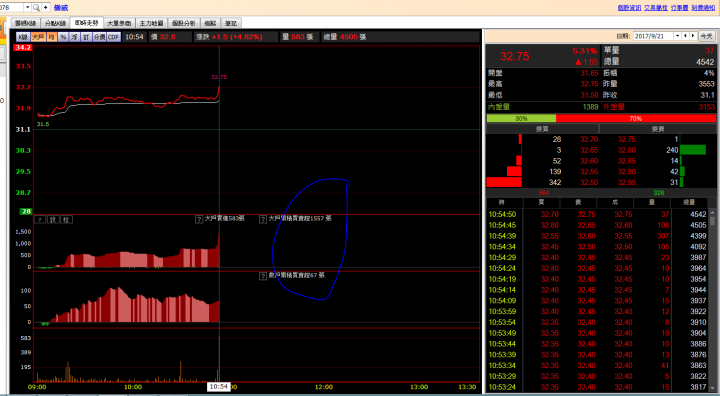Click the tick list scrollbar thumb

(x=713, y=220)
